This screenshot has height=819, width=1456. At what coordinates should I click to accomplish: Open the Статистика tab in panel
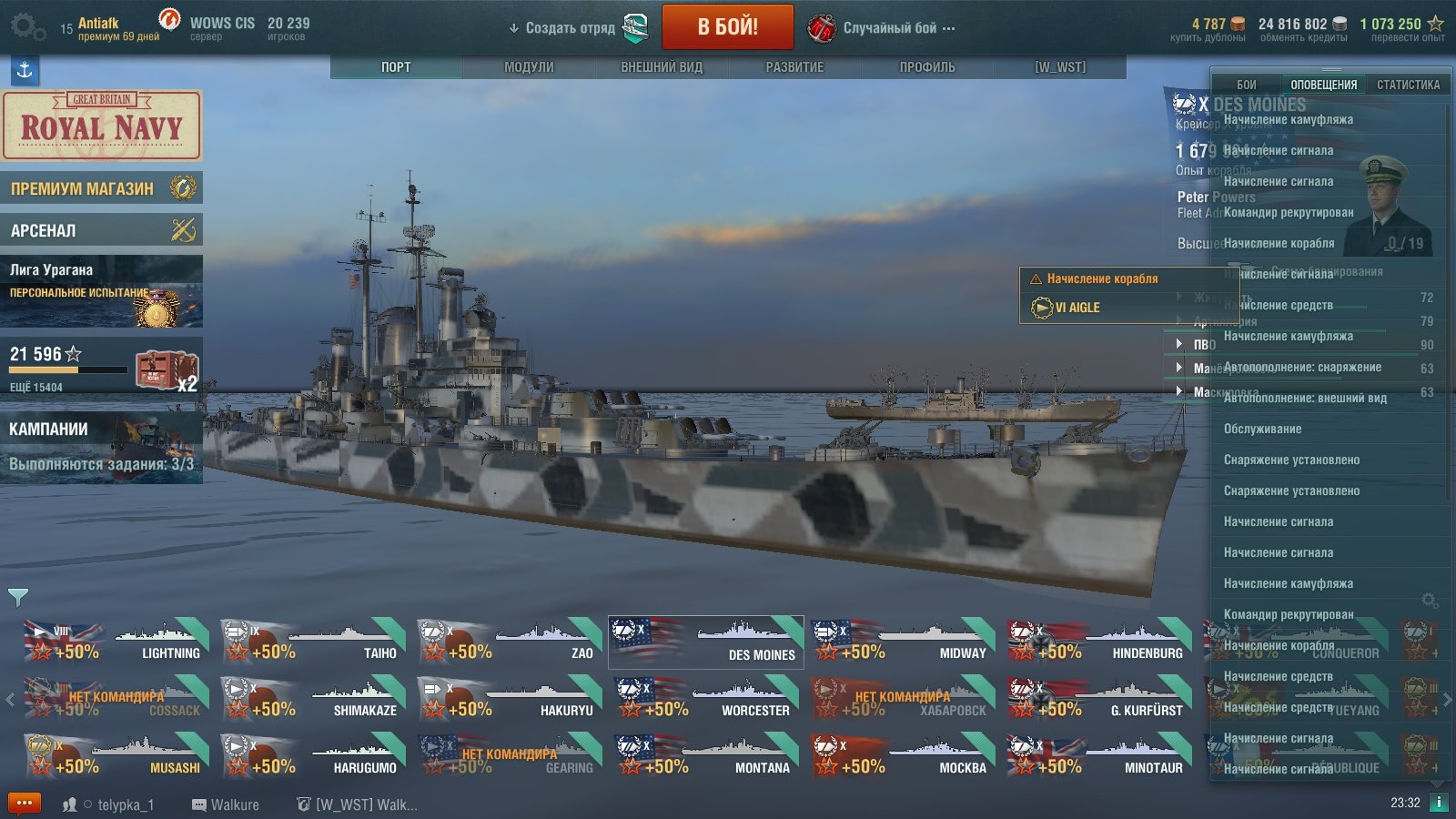point(1408,85)
